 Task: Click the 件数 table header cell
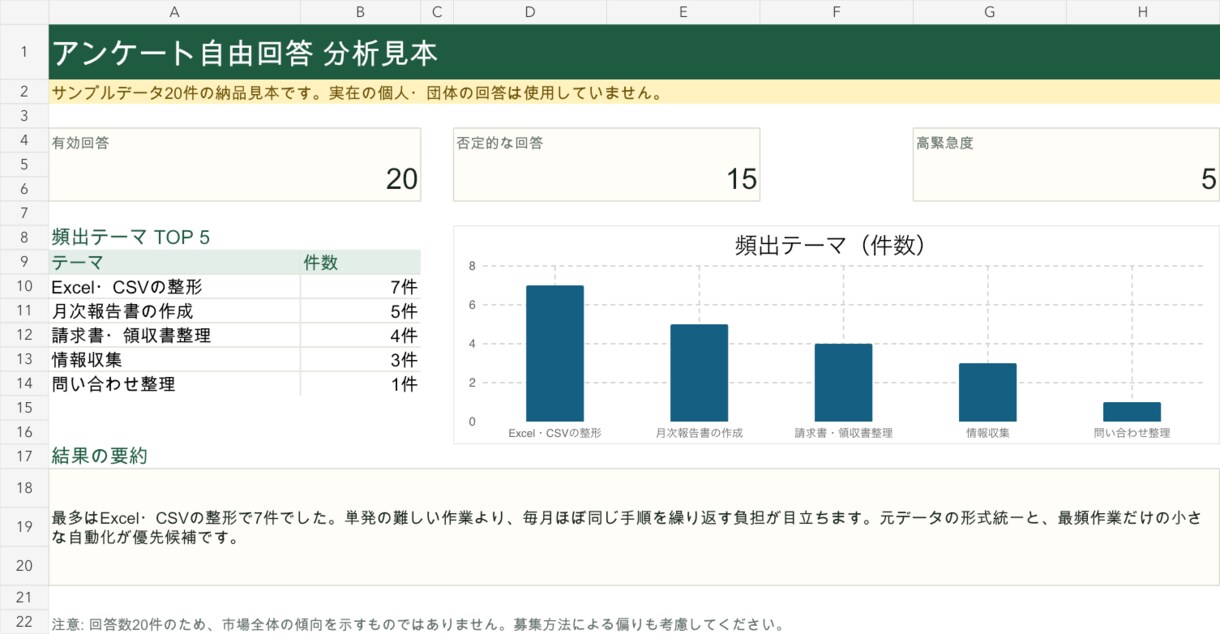[360, 262]
